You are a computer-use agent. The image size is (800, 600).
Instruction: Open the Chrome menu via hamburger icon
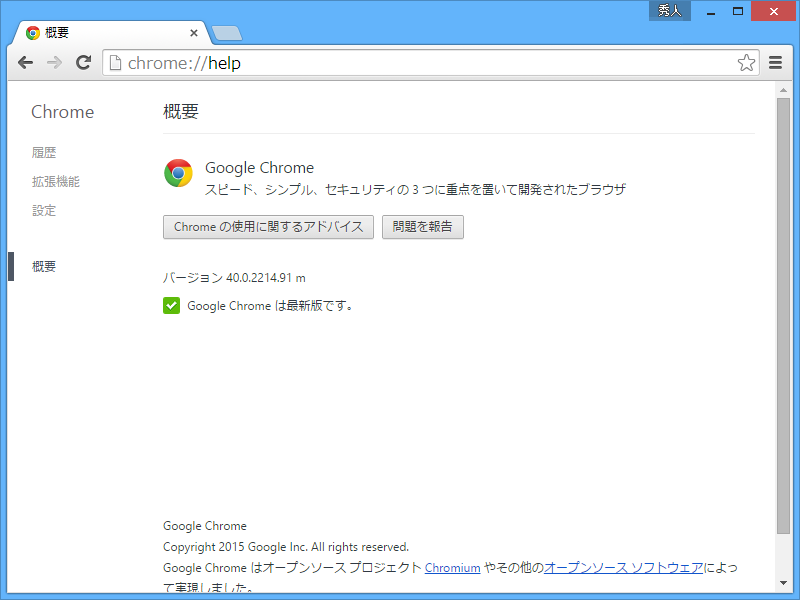tap(775, 62)
